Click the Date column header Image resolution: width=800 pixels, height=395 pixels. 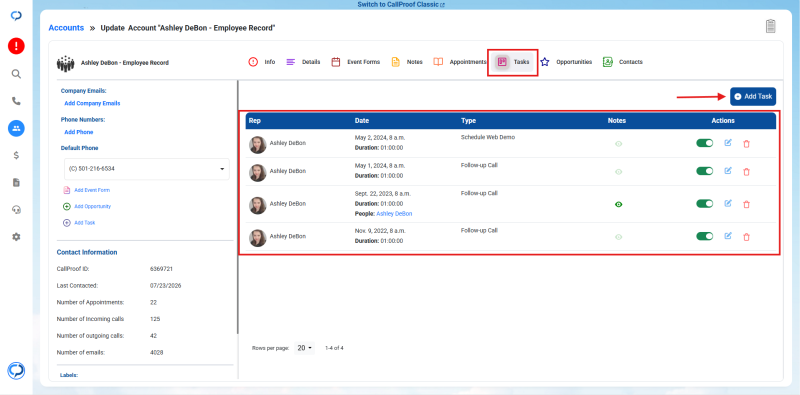(362, 121)
